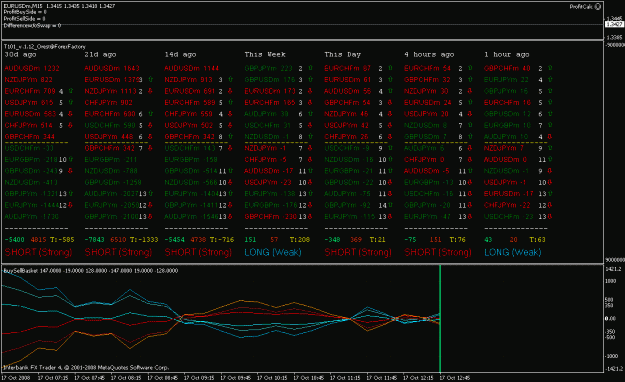Click the down arrow beside NZDJPYm 30

(470, 91)
